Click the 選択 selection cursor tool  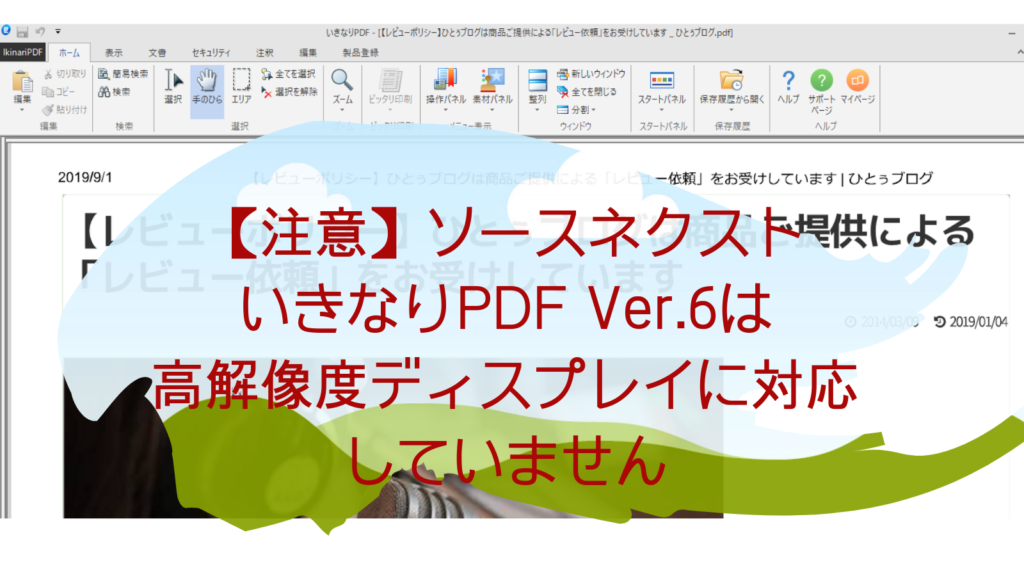coord(173,87)
